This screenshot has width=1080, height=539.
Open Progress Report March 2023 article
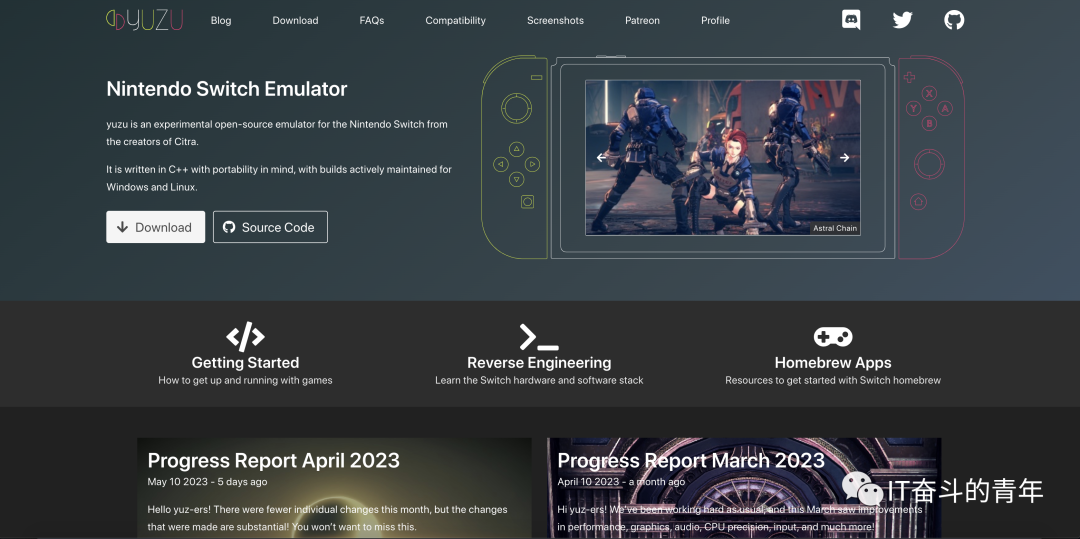(691, 460)
